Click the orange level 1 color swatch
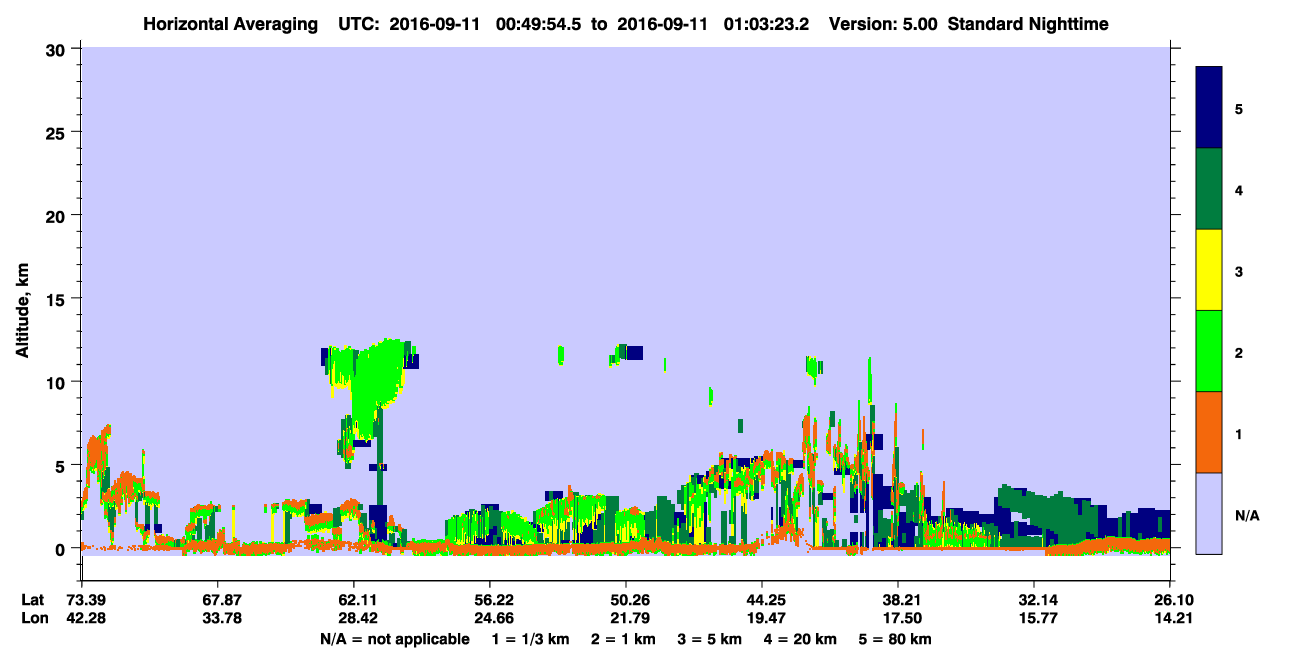This screenshot has width=1300, height=667. [1209, 432]
